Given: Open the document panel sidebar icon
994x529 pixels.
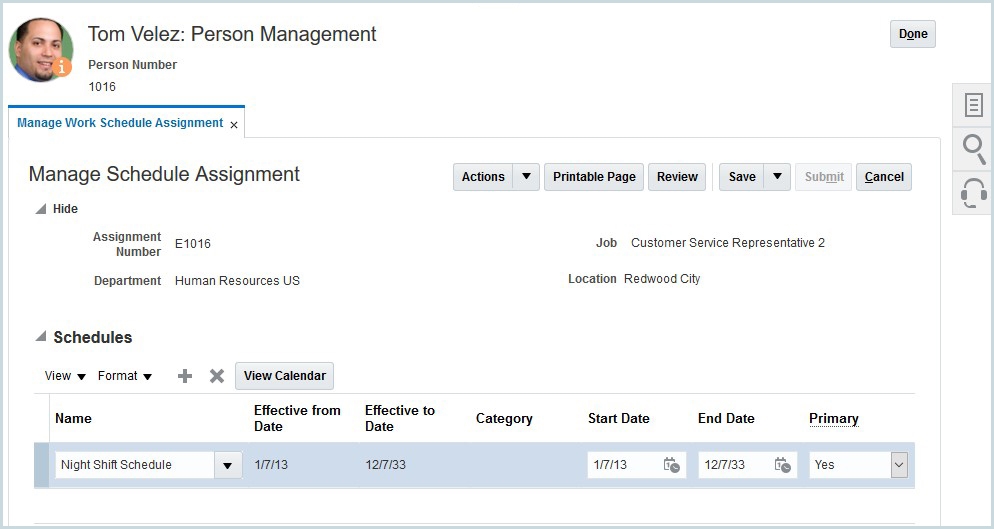Looking at the screenshot, I should [x=973, y=105].
